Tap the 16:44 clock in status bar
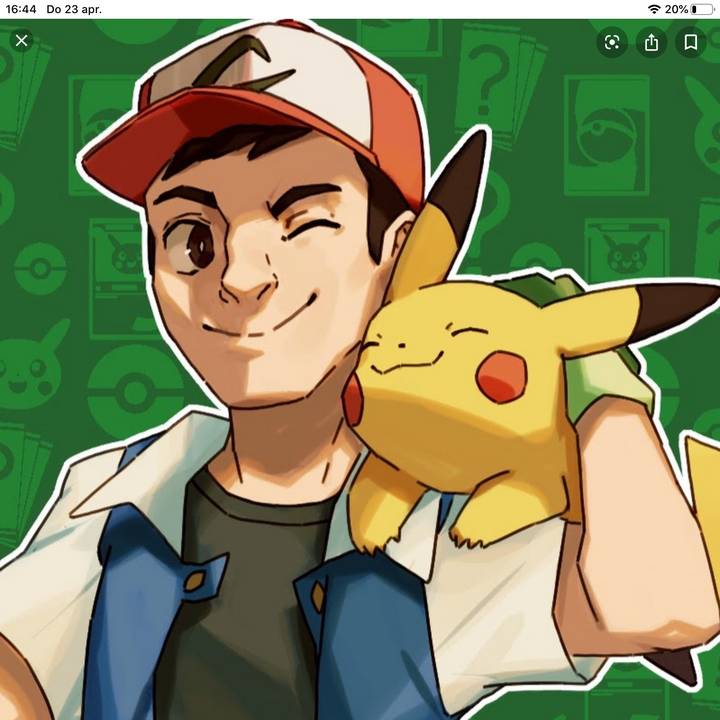 (x=21, y=9)
